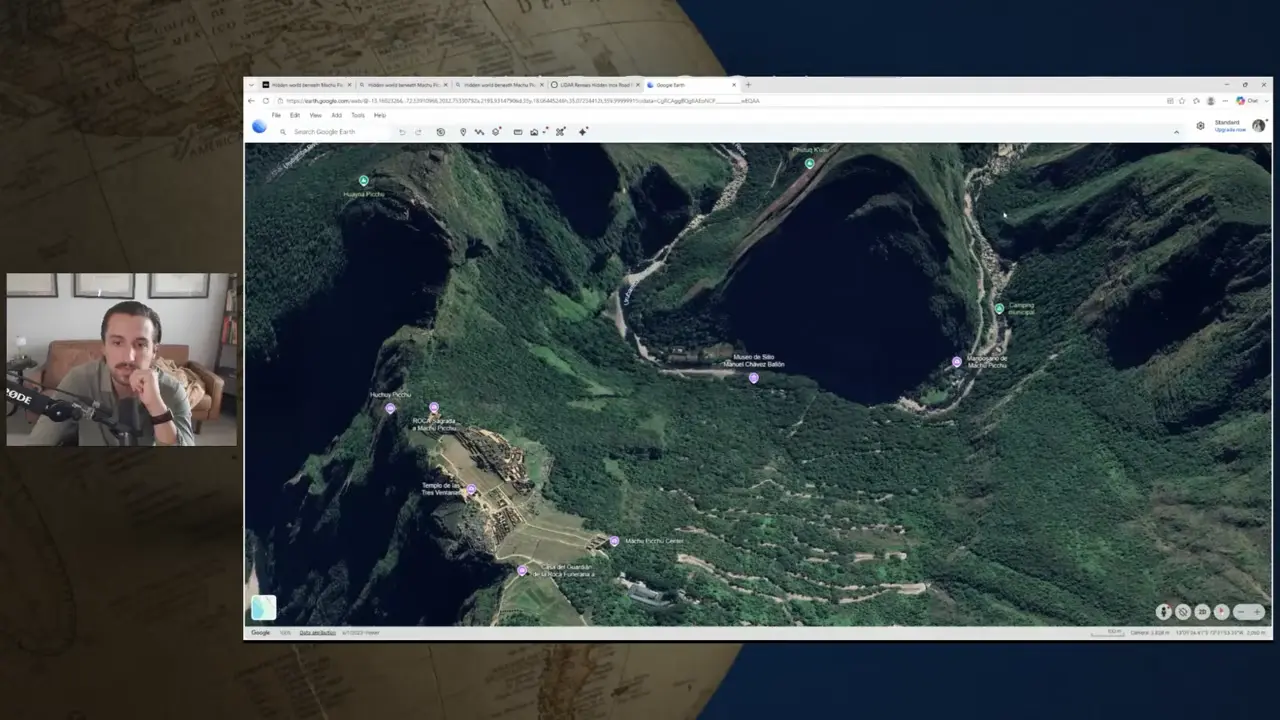The height and width of the screenshot is (720, 1280).
Task: Zoom out with the minus button
Action: pyautogui.click(x=1241, y=612)
